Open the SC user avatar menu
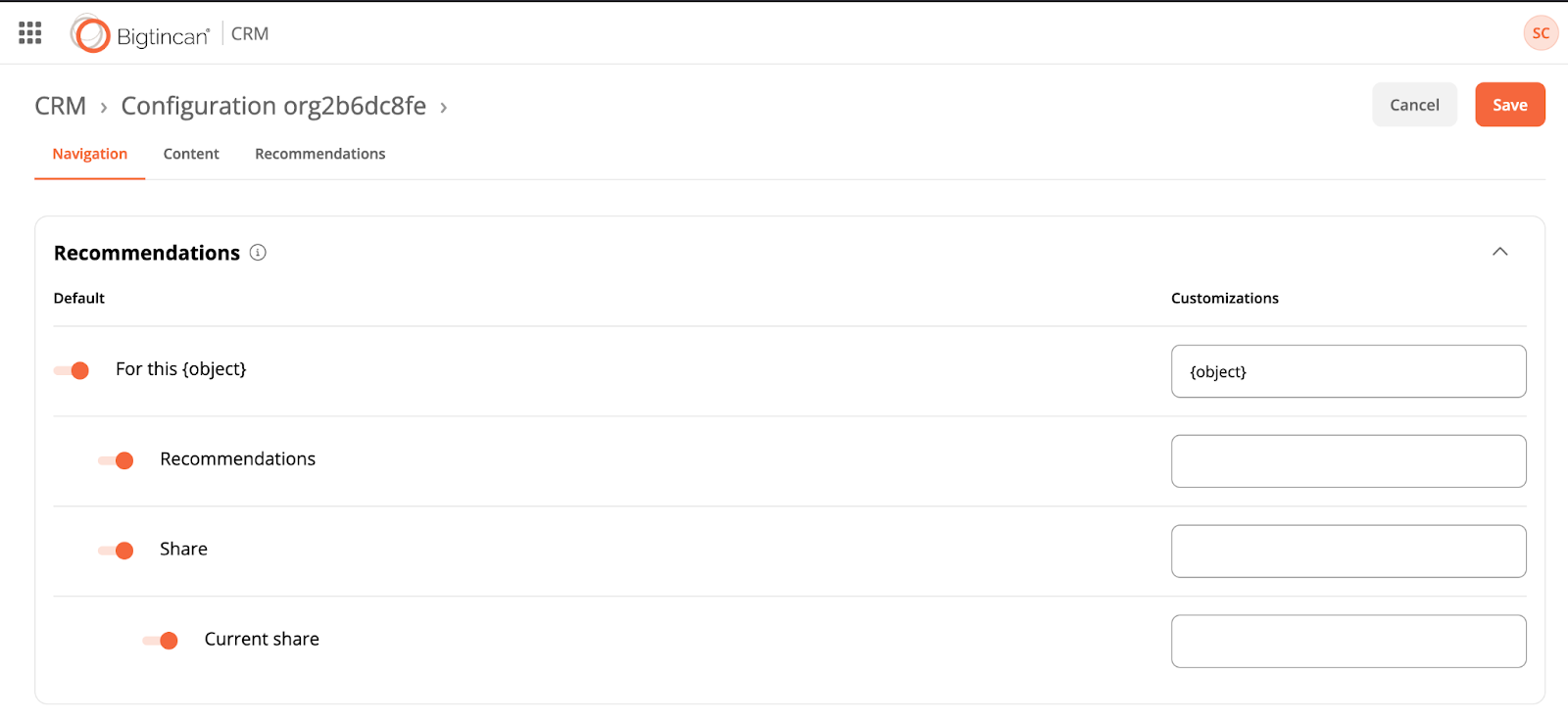The width and height of the screenshot is (1568, 719). (x=1541, y=33)
